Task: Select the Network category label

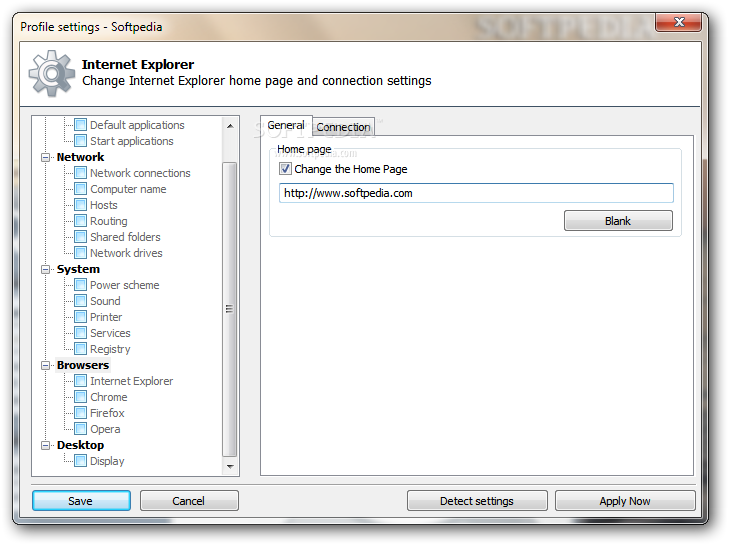Action: click(80, 157)
